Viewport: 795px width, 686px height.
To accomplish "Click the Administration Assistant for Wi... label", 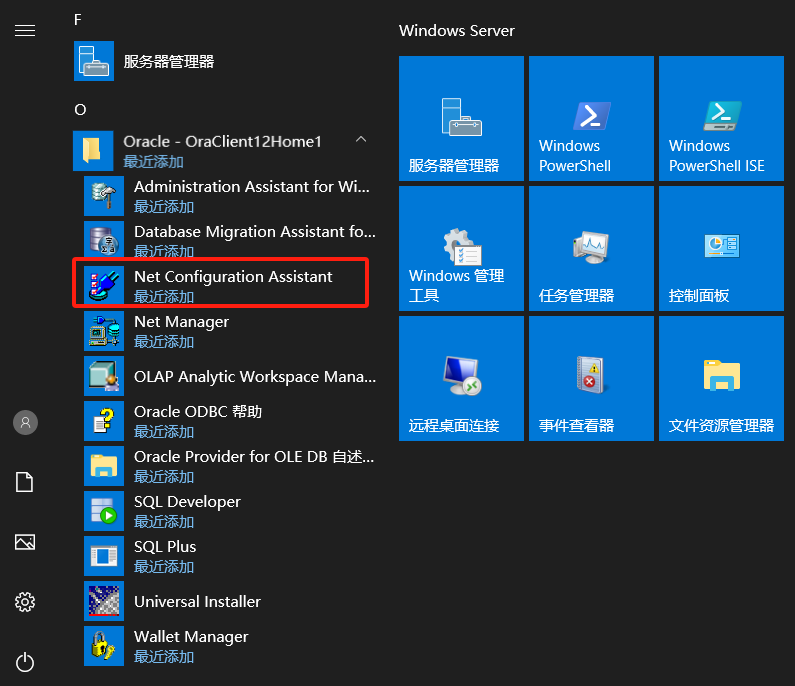I will click(x=252, y=187).
